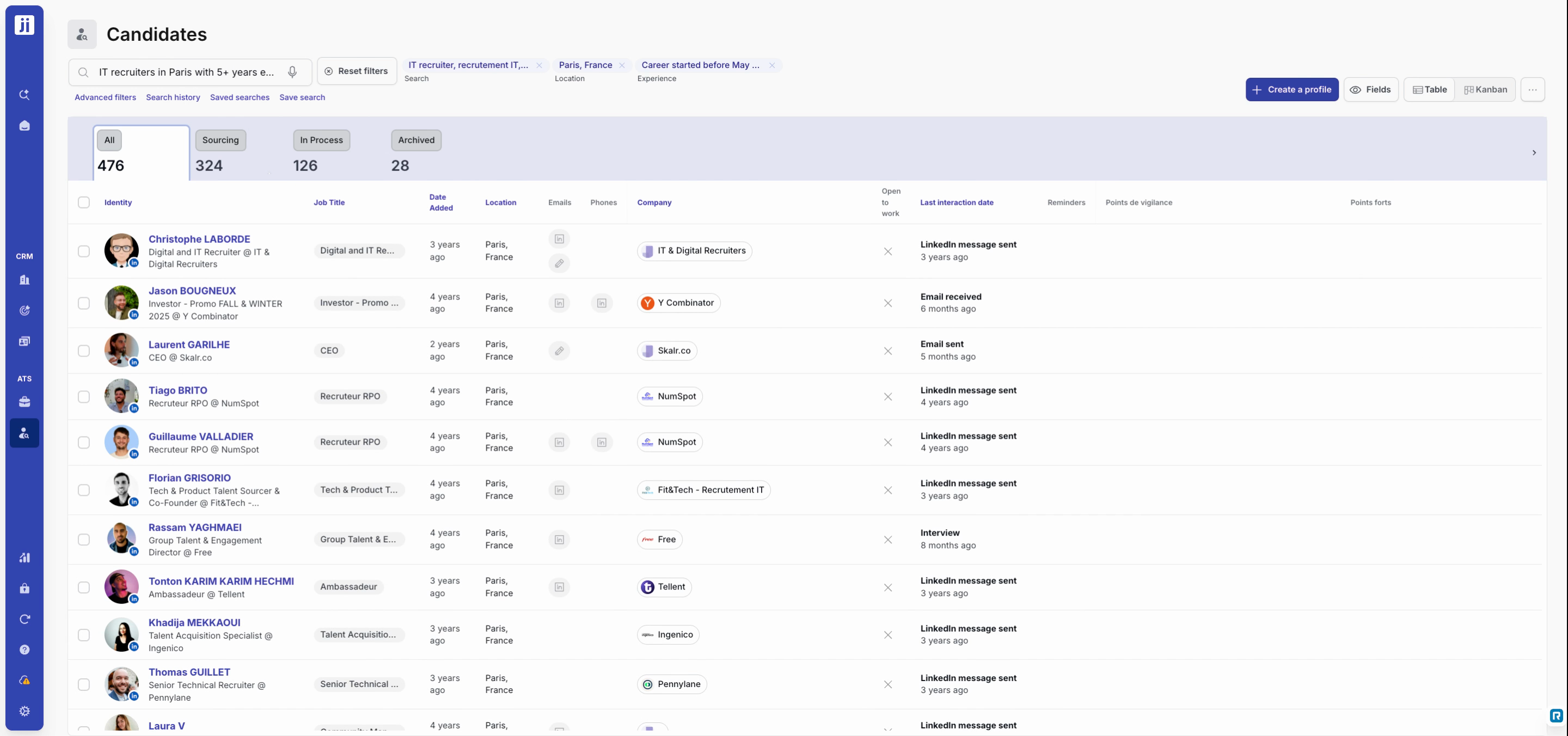
Task: Click the Create a profile button
Action: click(x=1291, y=89)
